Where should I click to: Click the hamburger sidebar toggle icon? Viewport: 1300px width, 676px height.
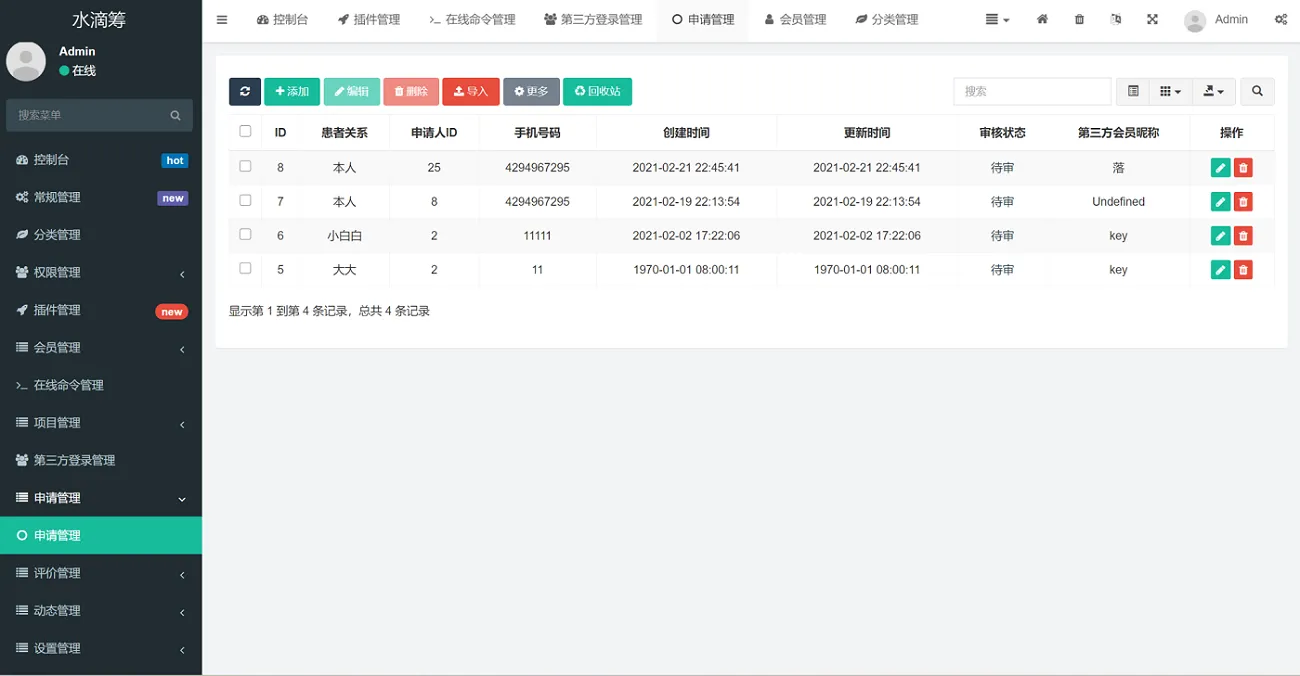tap(222, 20)
